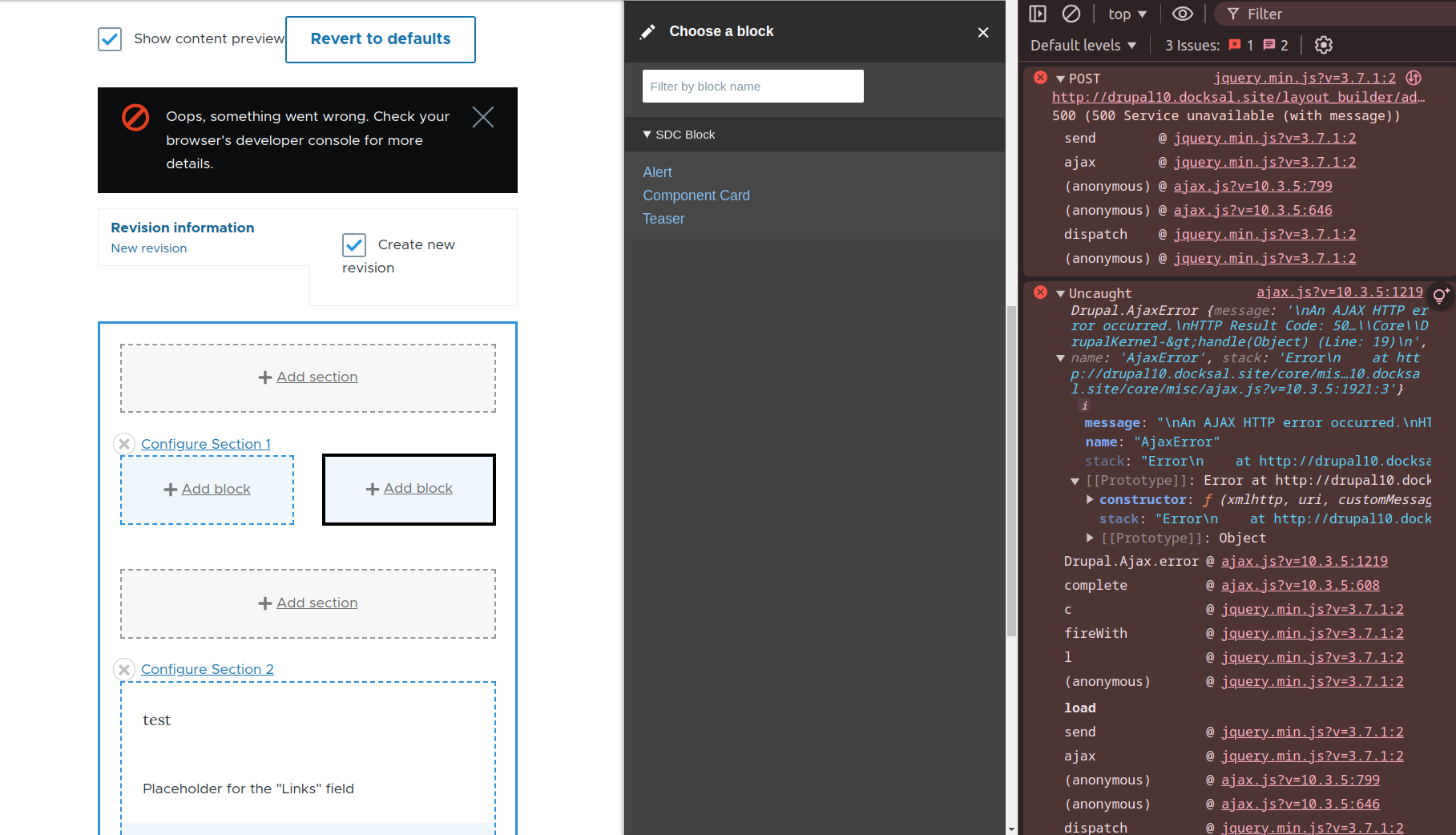Clear the console with the no-entry icon
This screenshot has width=1456, height=835.
pyautogui.click(x=1071, y=14)
